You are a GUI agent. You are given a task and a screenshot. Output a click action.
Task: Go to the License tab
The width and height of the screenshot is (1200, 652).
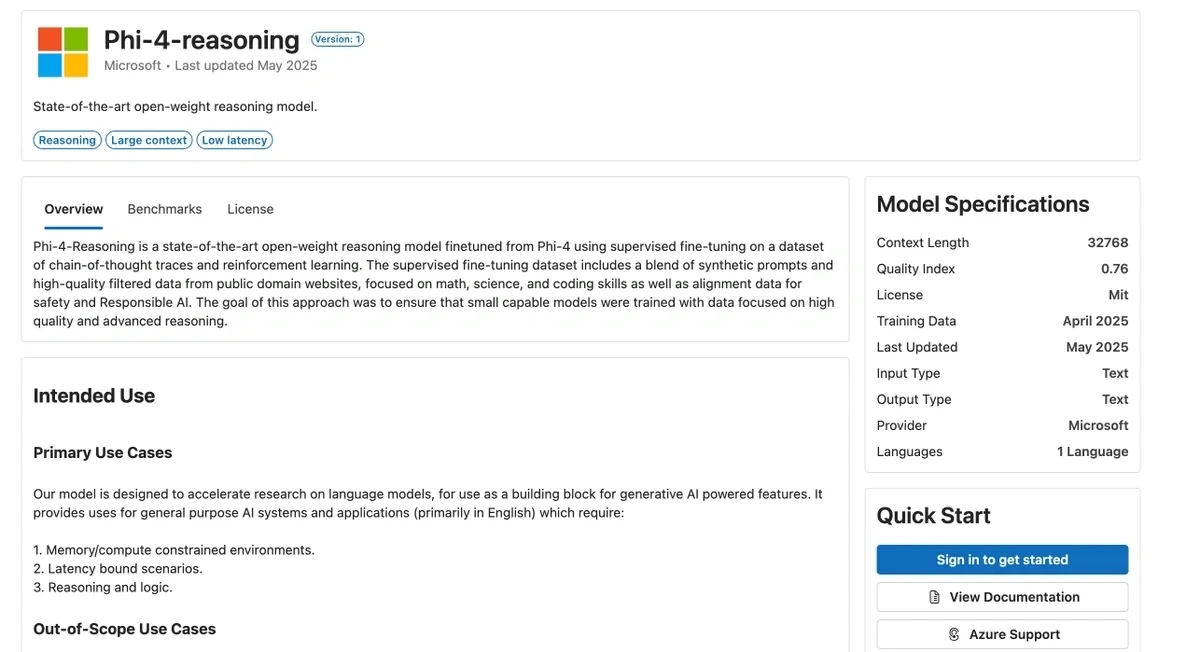pos(250,209)
